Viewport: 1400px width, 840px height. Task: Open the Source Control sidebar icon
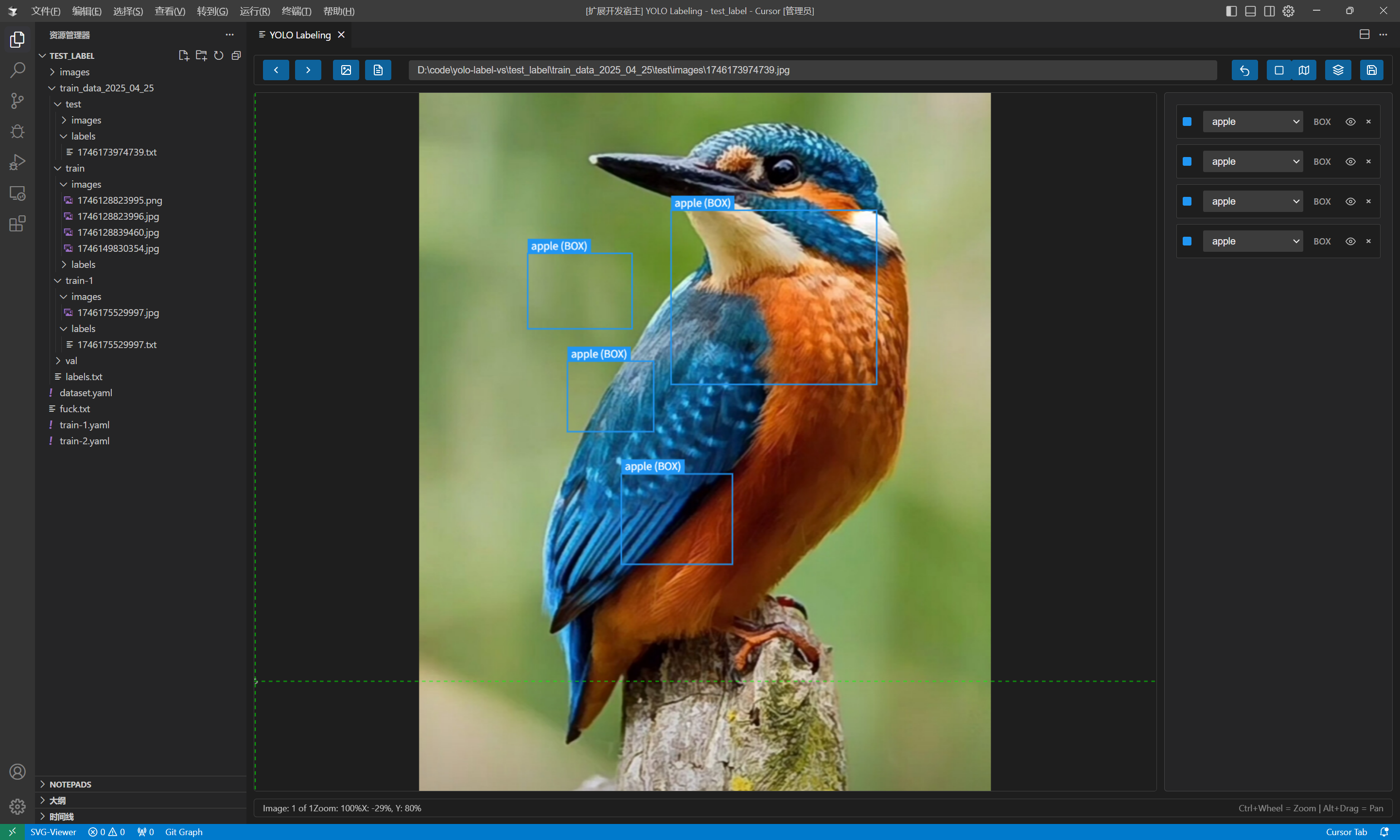tap(17, 101)
